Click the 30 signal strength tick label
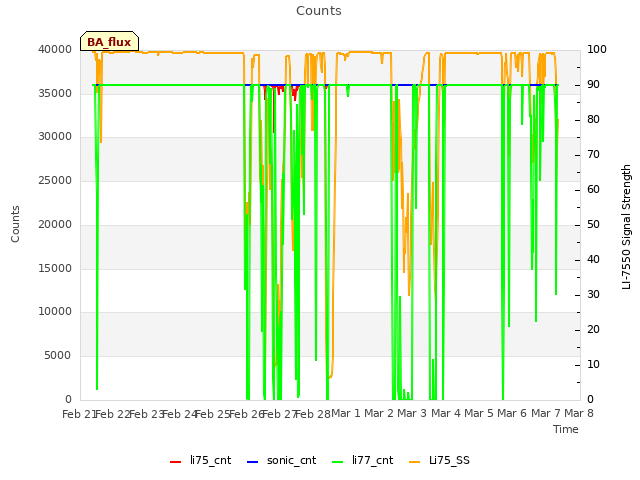 [593, 295]
